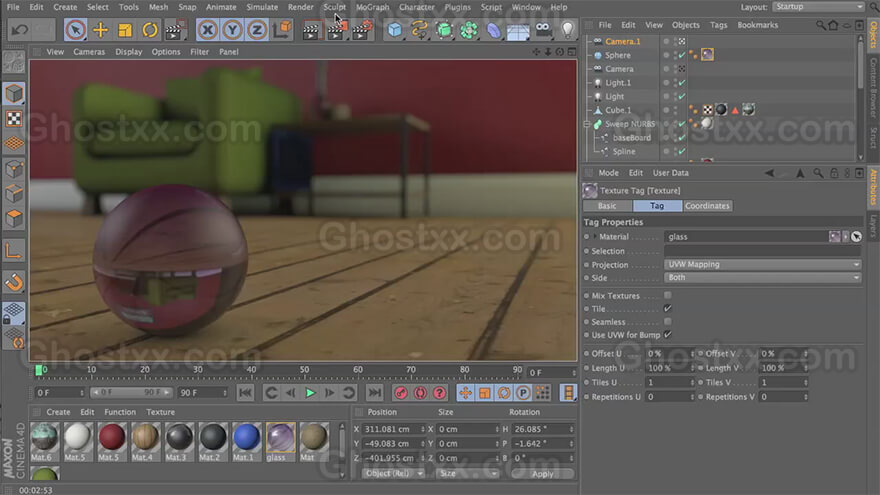Collapse the Sweep NURBS tree item
This screenshot has width=880, height=495.
click(x=588, y=124)
